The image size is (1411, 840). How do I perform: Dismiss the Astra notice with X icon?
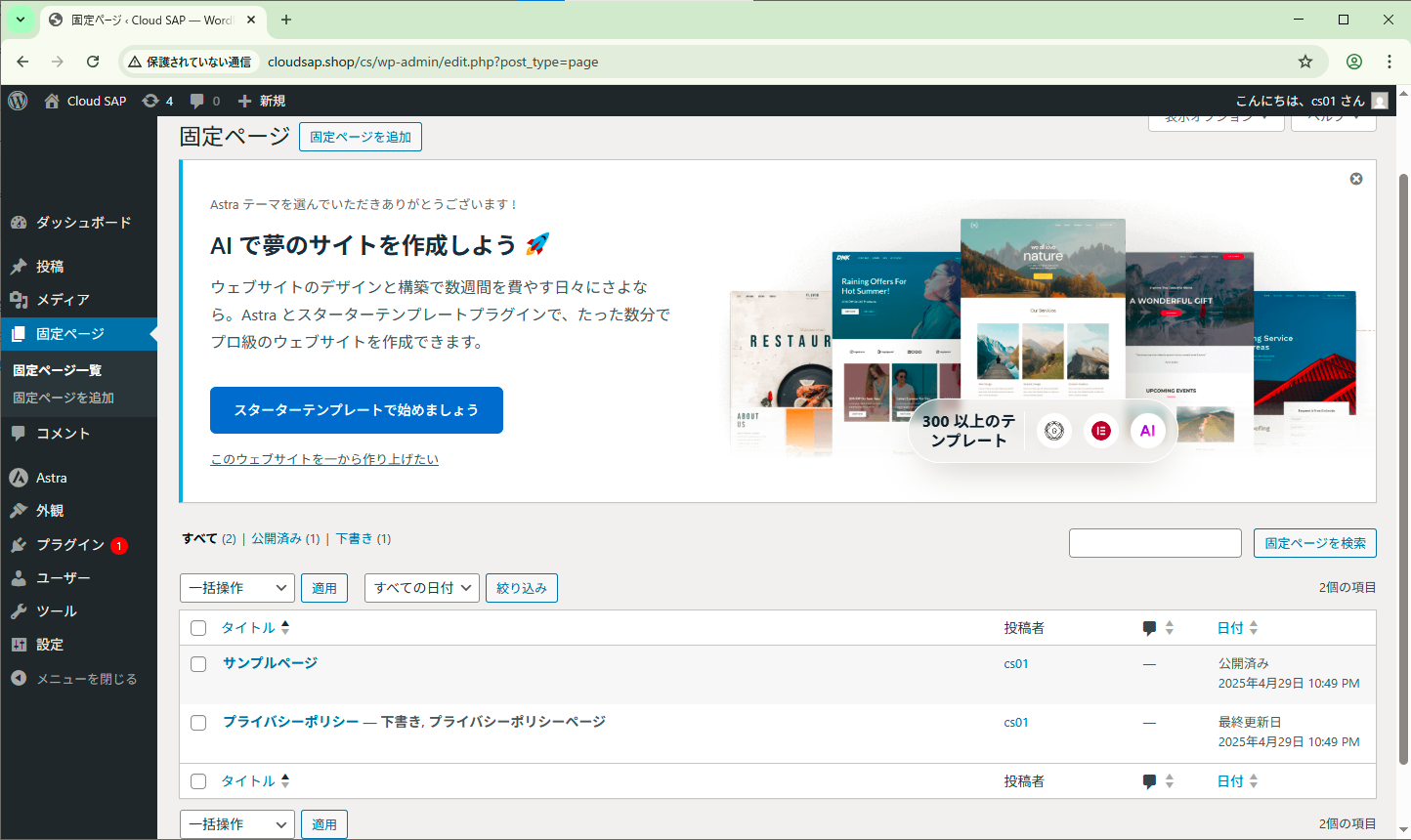(x=1356, y=179)
